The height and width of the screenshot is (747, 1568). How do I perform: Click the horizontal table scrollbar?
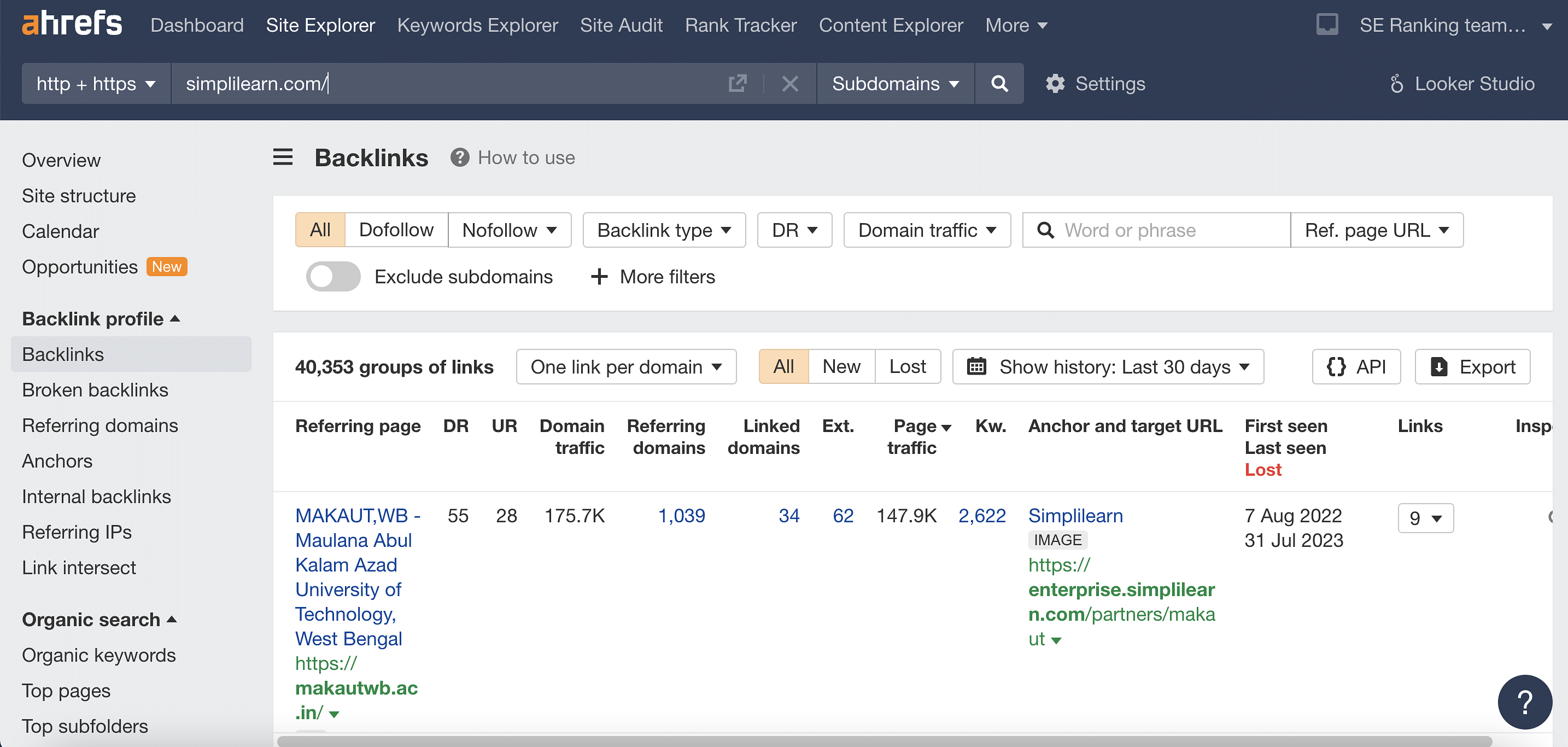tap(884, 741)
